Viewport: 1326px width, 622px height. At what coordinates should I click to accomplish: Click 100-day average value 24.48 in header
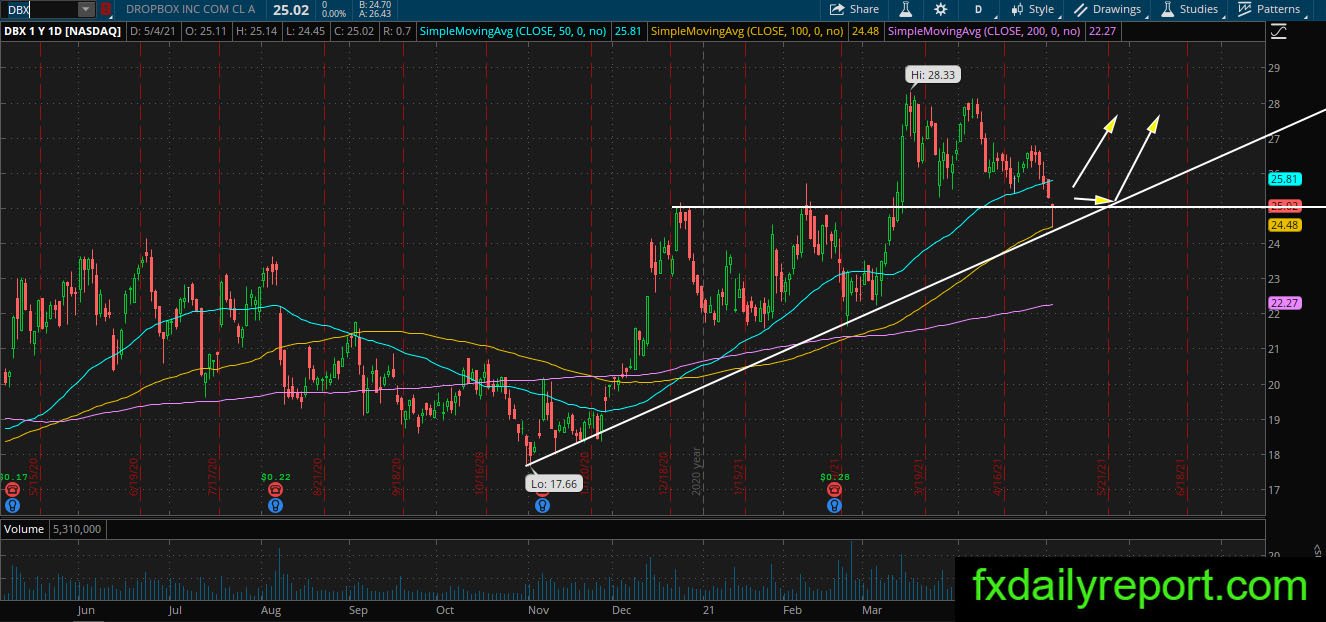(x=864, y=32)
